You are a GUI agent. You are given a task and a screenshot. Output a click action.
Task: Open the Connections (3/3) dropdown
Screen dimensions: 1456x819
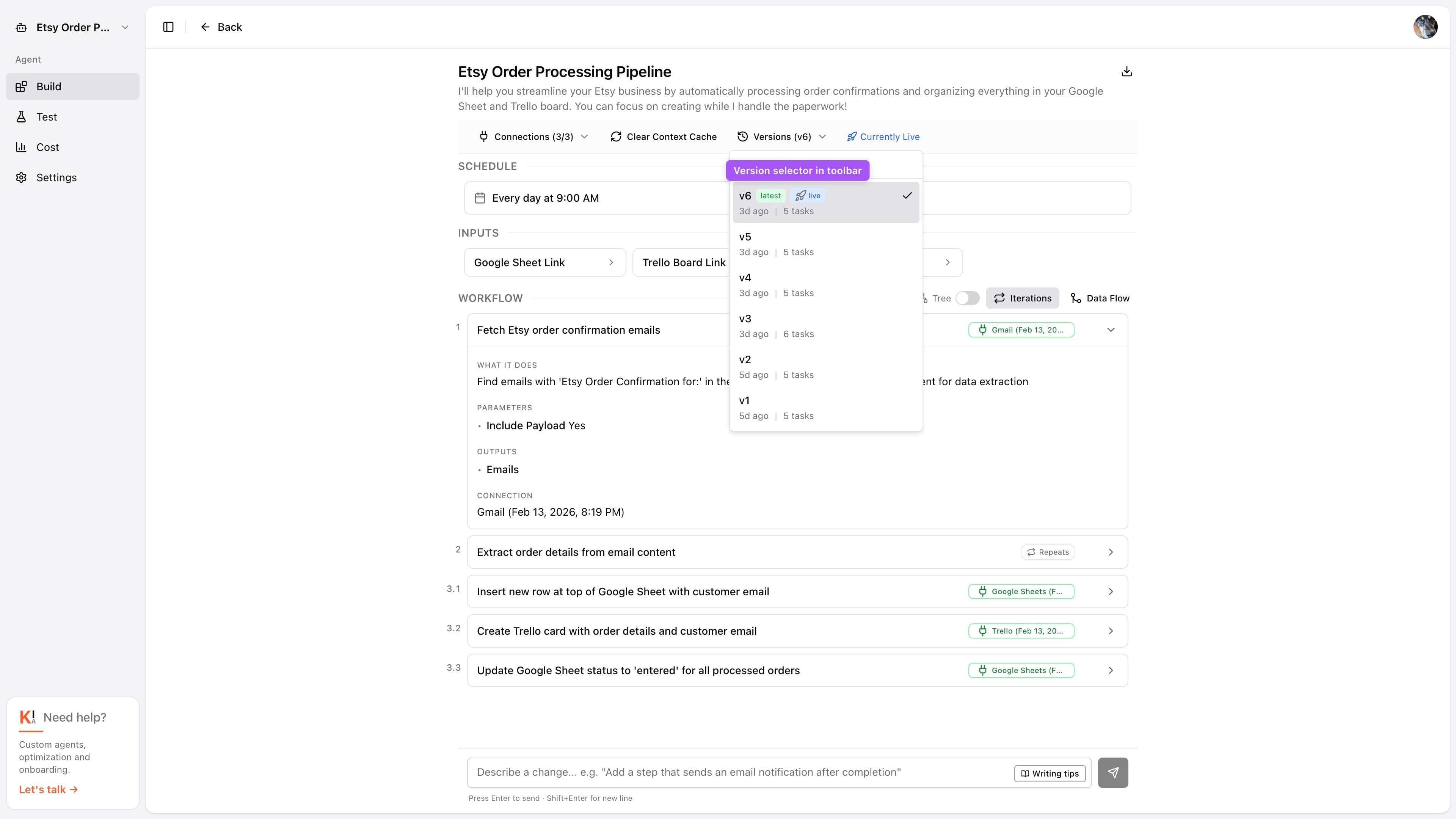(533, 137)
